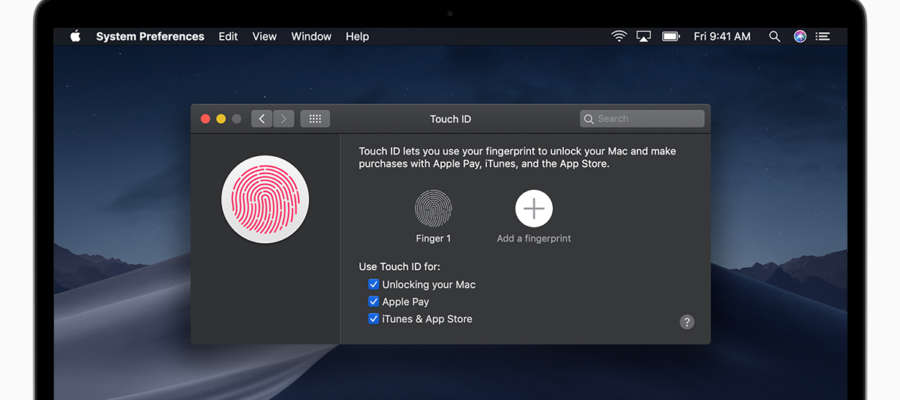The width and height of the screenshot is (900, 400).
Task: Check the battery status icon
Action: pyautogui.click(x=670, y=36)
